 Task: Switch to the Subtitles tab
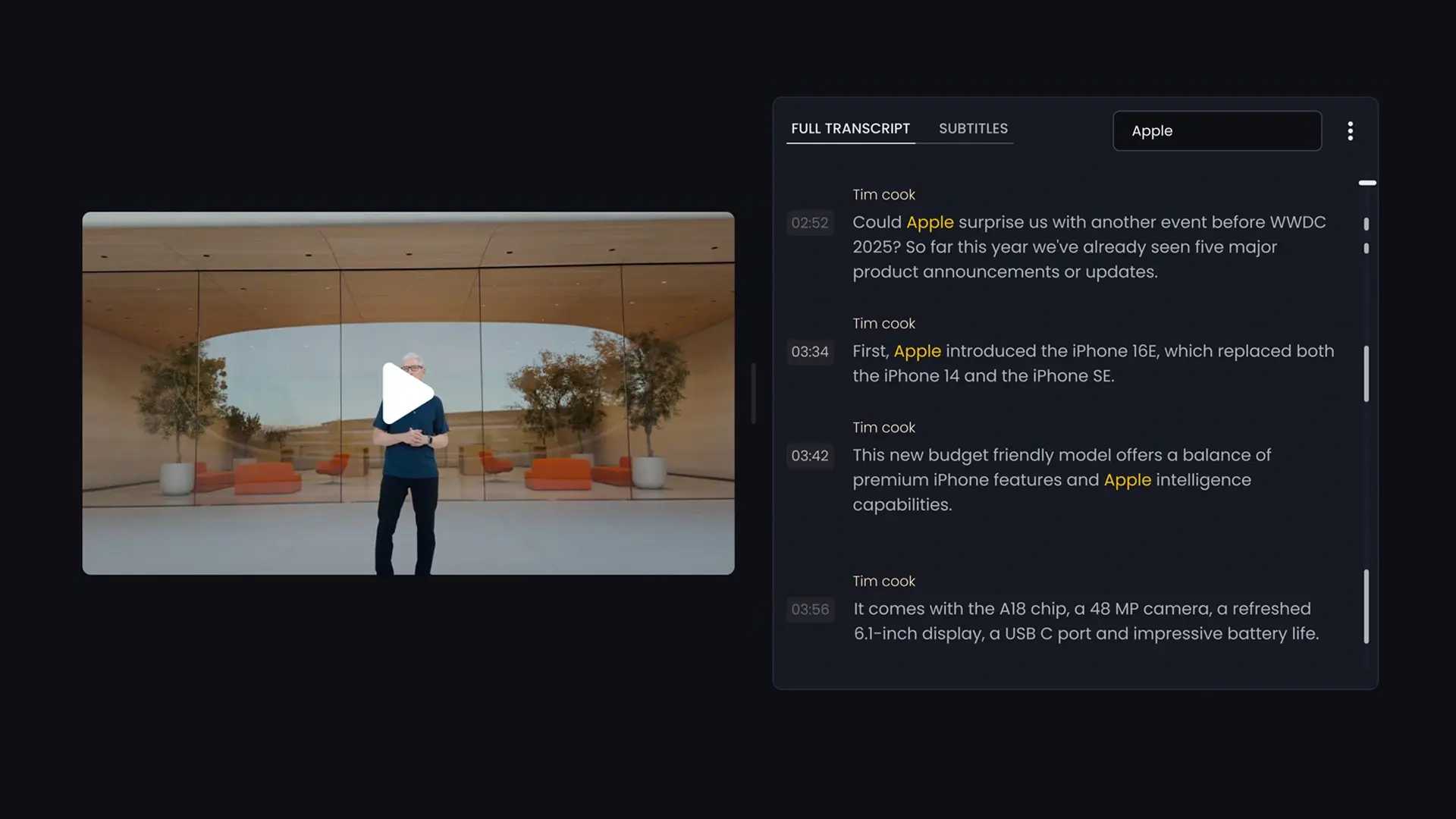(973, 128)
